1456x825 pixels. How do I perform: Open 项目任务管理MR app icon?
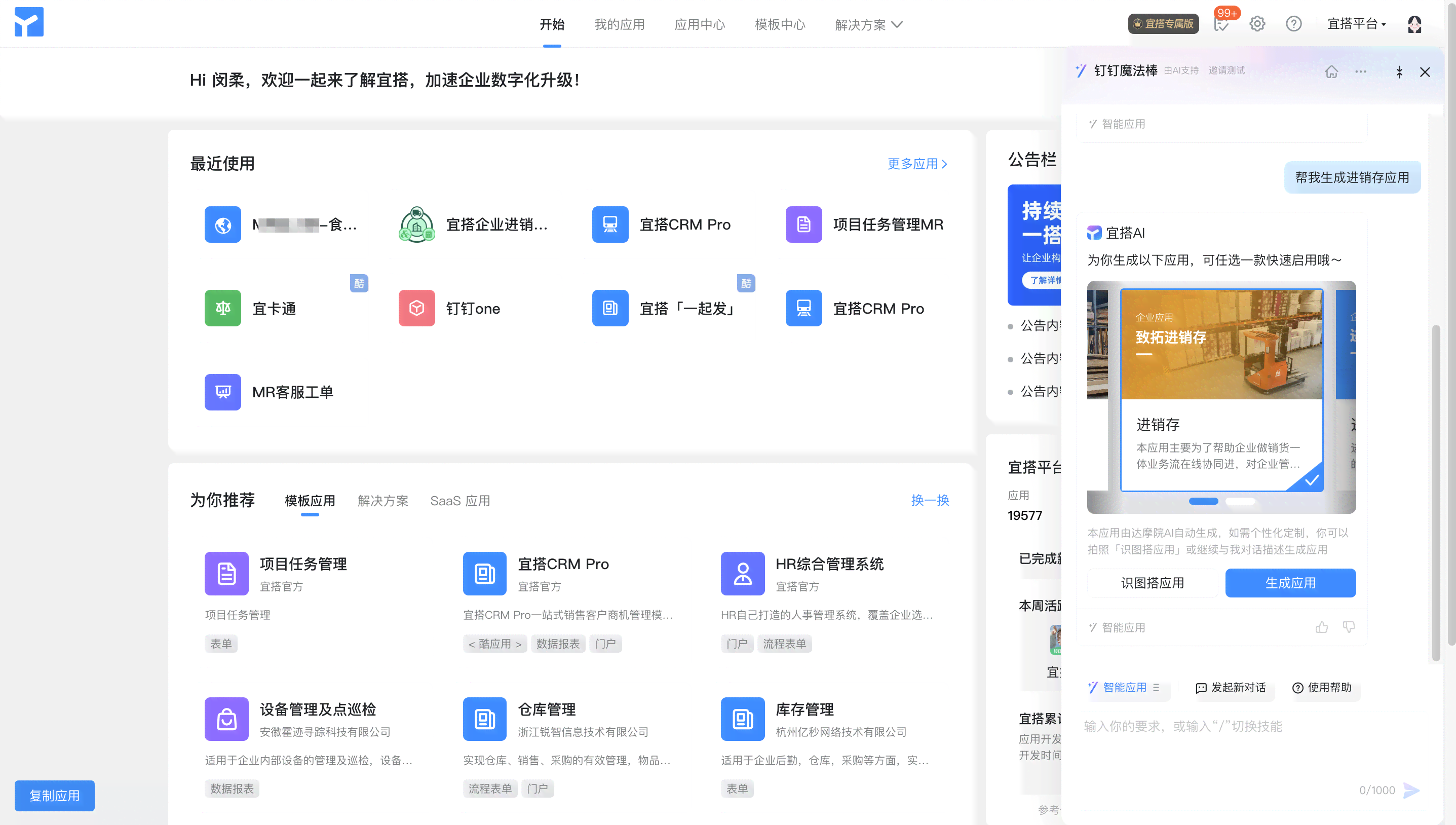[x=803, y=224]
